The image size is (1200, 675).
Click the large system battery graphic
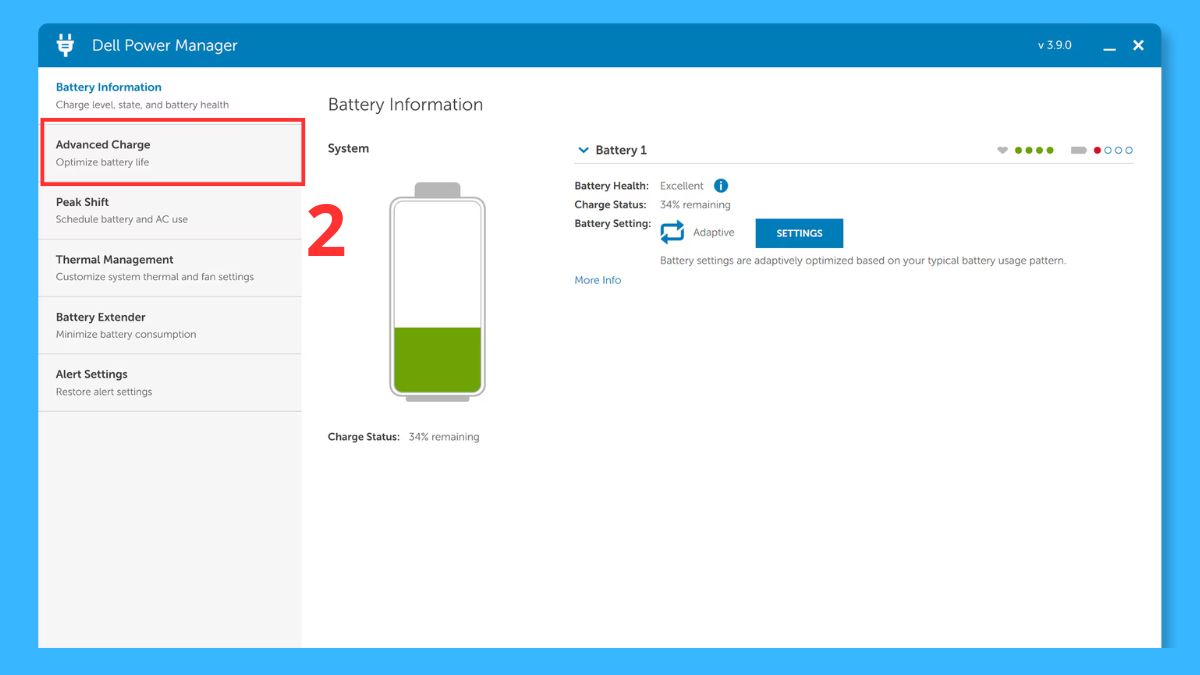click(x=437, y=292)
